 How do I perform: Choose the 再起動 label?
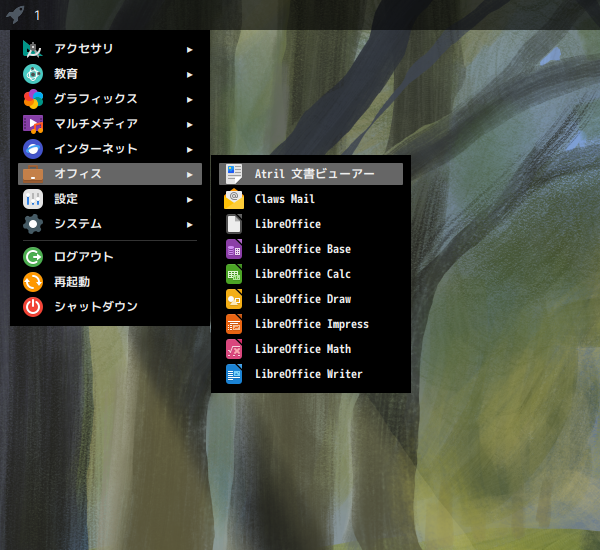click(x=72, y=282)
